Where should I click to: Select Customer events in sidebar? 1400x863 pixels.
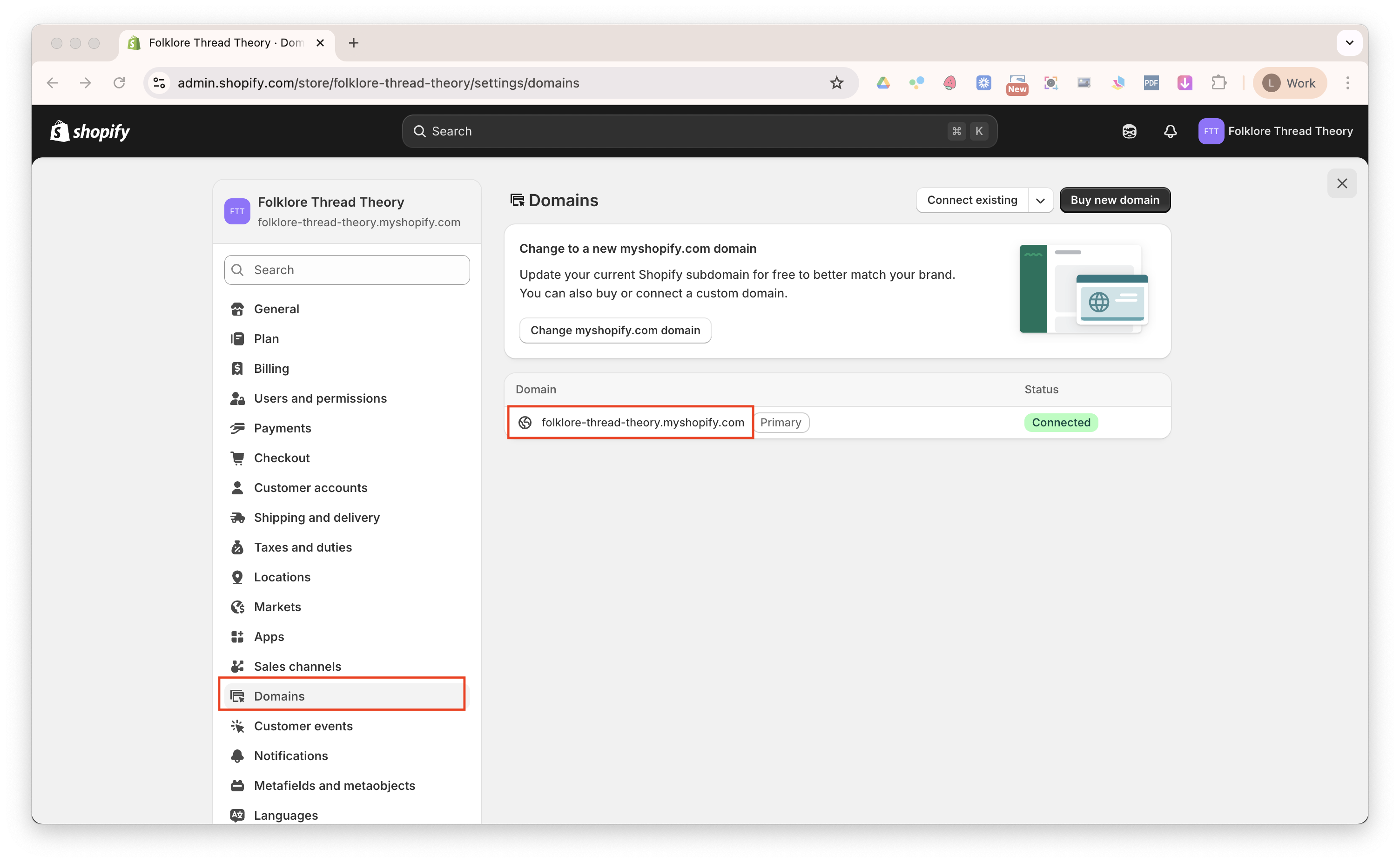click(x=303, y=726)
